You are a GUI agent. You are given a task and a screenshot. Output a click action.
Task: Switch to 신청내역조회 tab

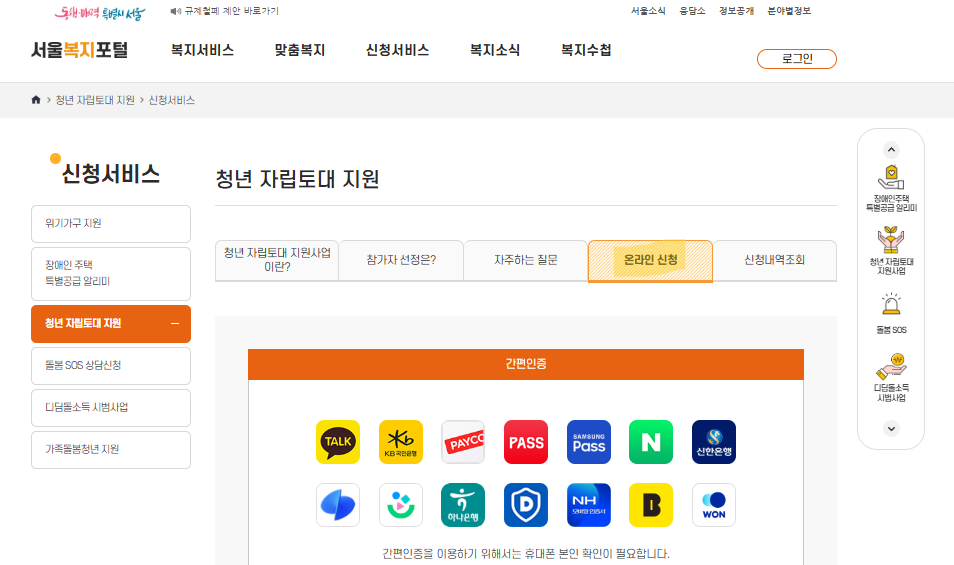tap(775, 260)
